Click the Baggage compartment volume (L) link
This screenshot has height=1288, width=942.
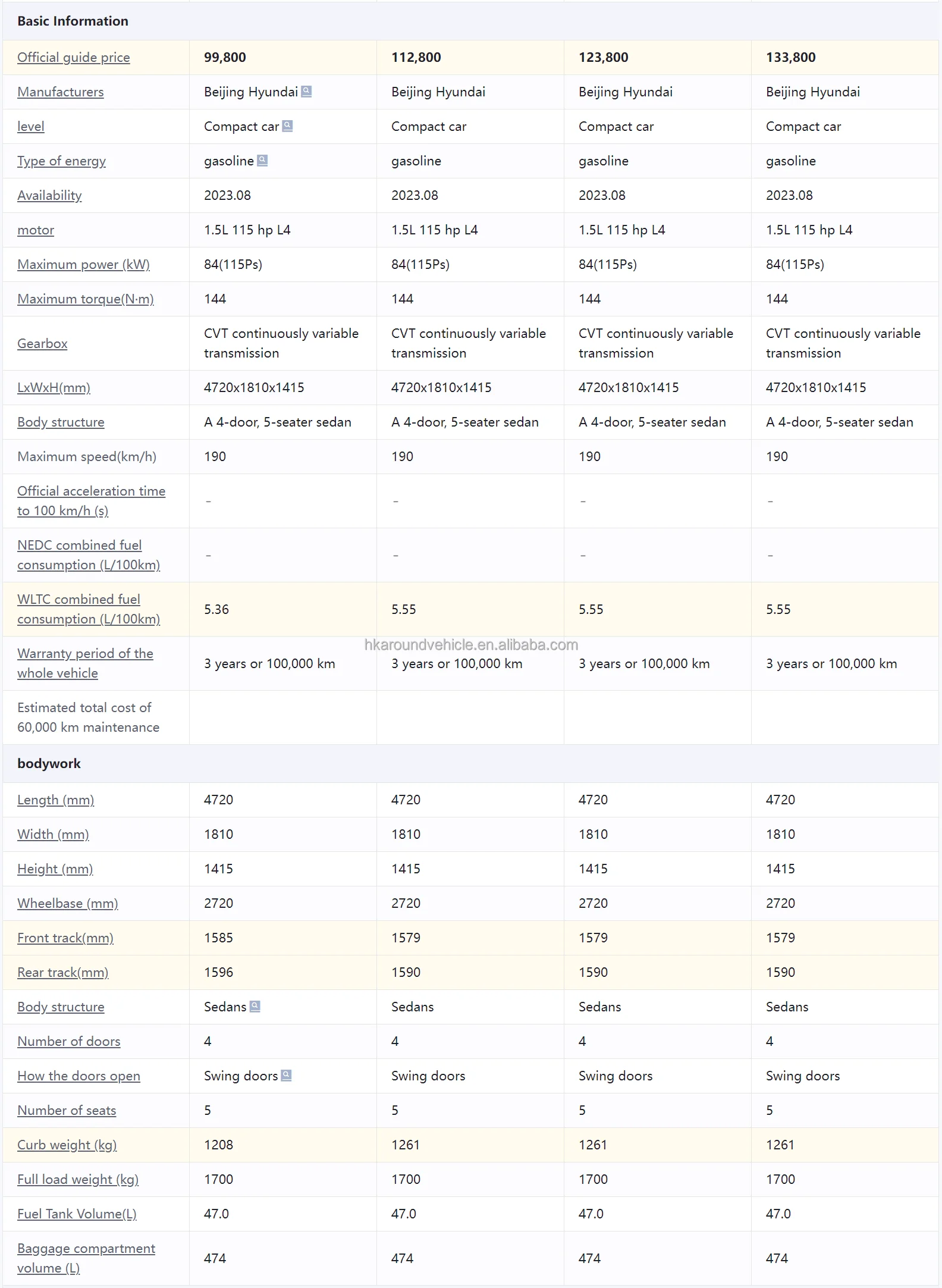(x=86, y=1249)
